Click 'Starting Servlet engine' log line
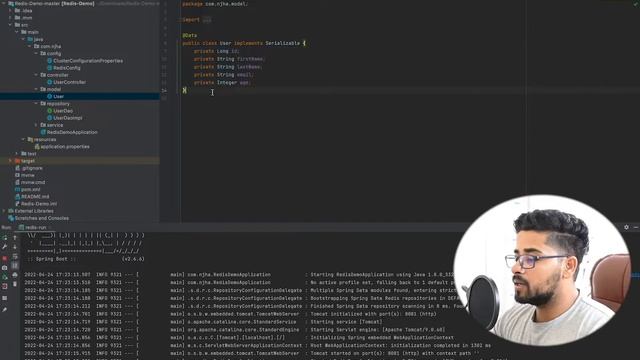 [378, 330]
